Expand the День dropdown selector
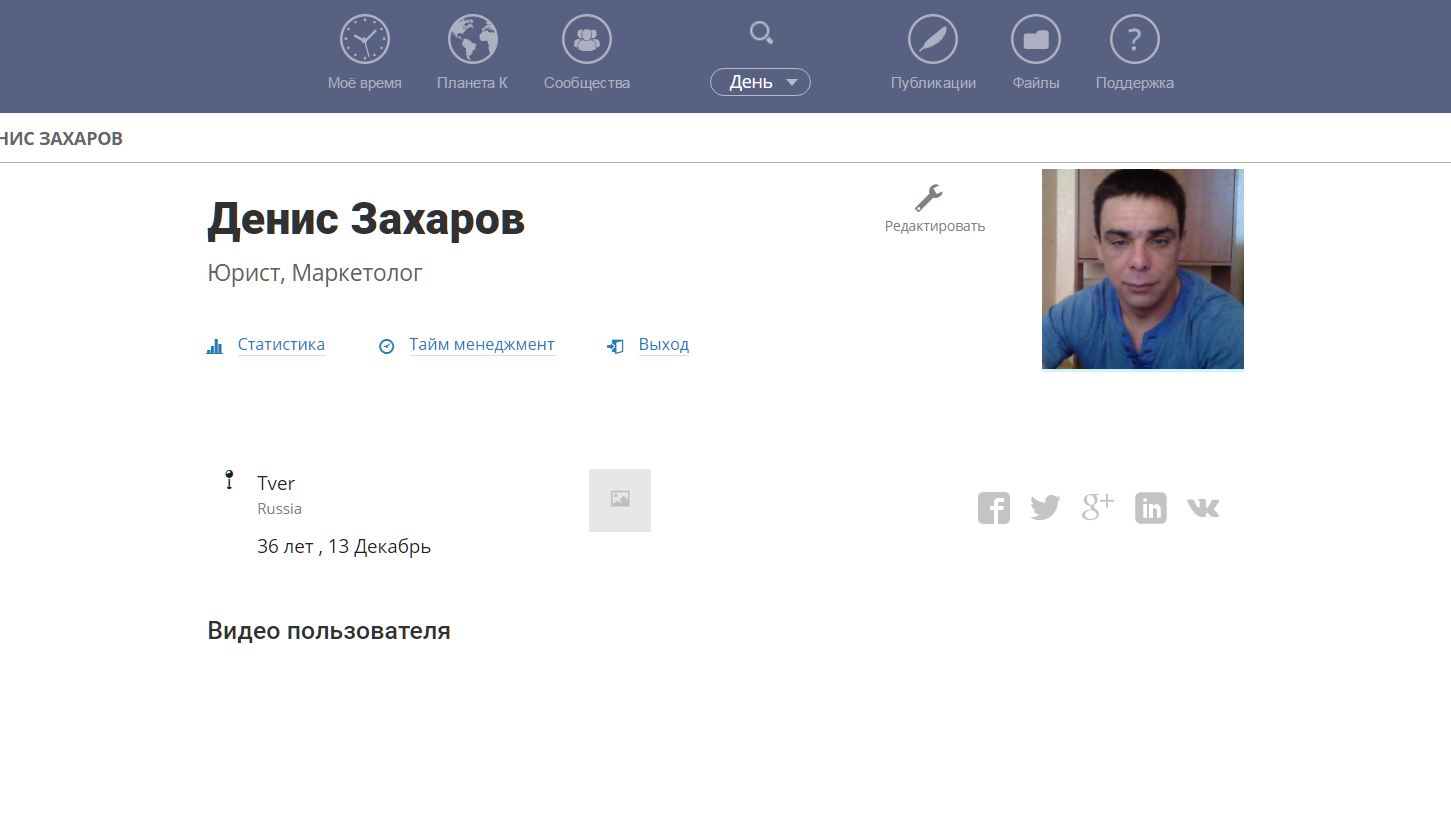 [760, 82]
